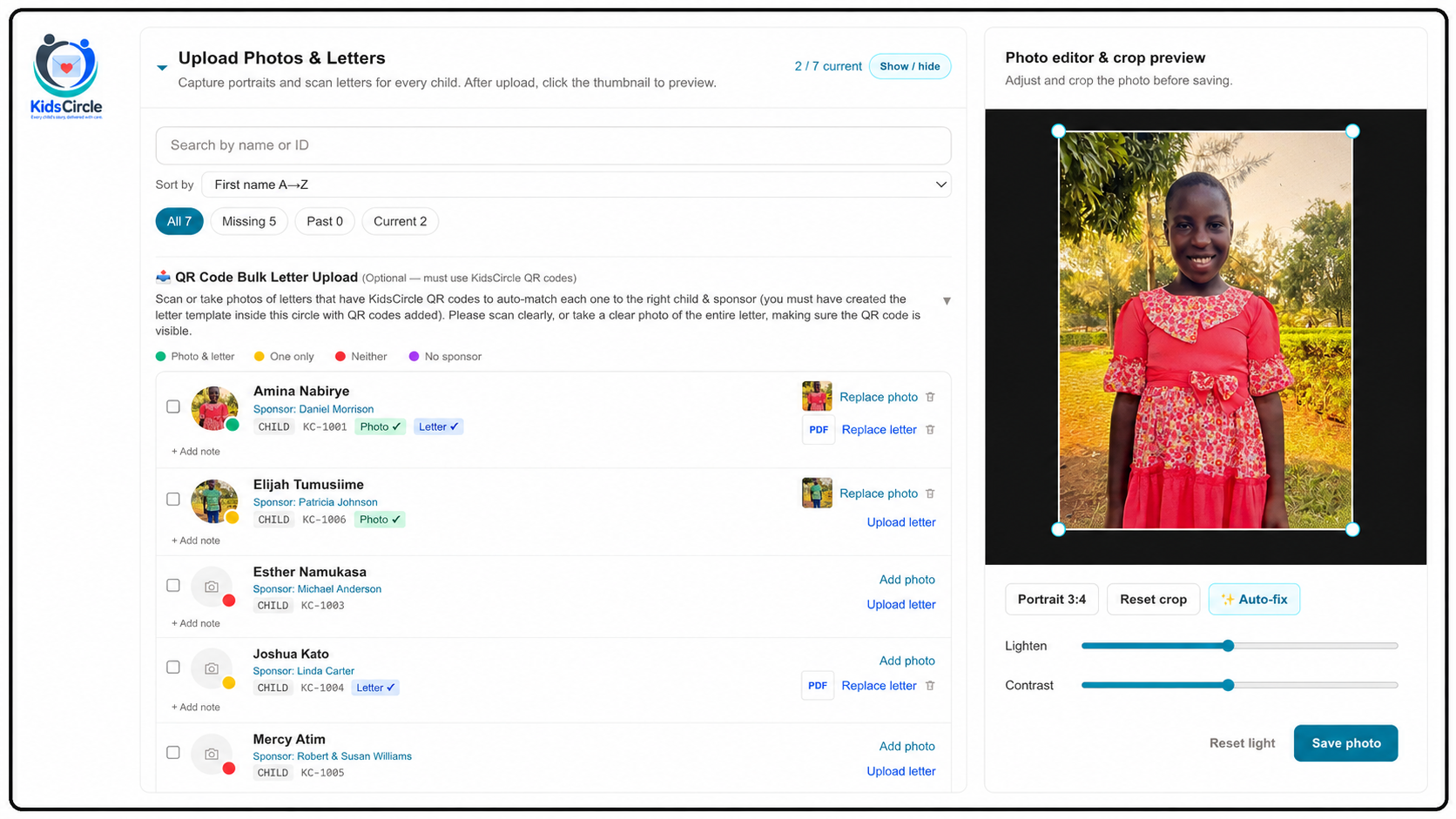Open Amina Nabirye's PDF letter icon
Screen dimensions: 1456x819
point(819,430)
